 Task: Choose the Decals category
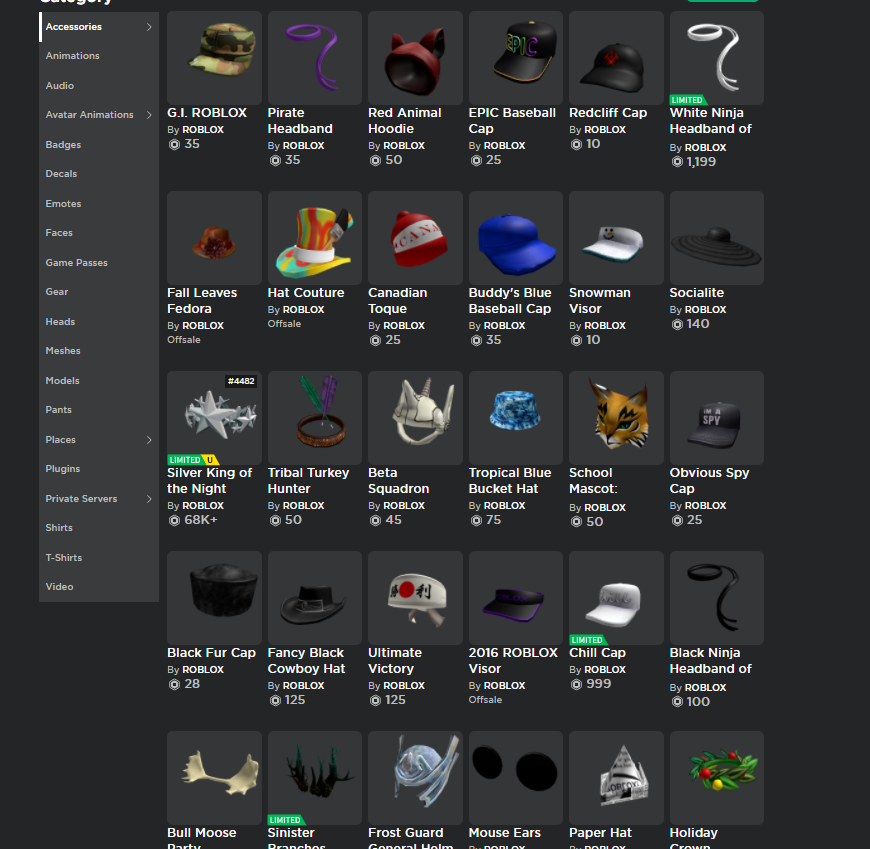pyautogui.click(x=61, y=174)
